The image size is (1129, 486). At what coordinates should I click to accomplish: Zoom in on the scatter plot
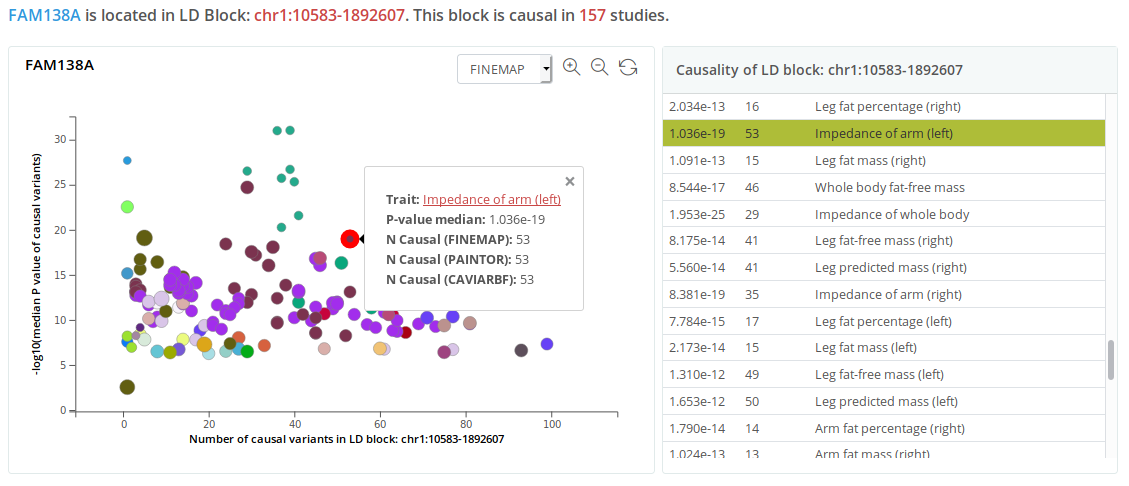tap(572, 67)
